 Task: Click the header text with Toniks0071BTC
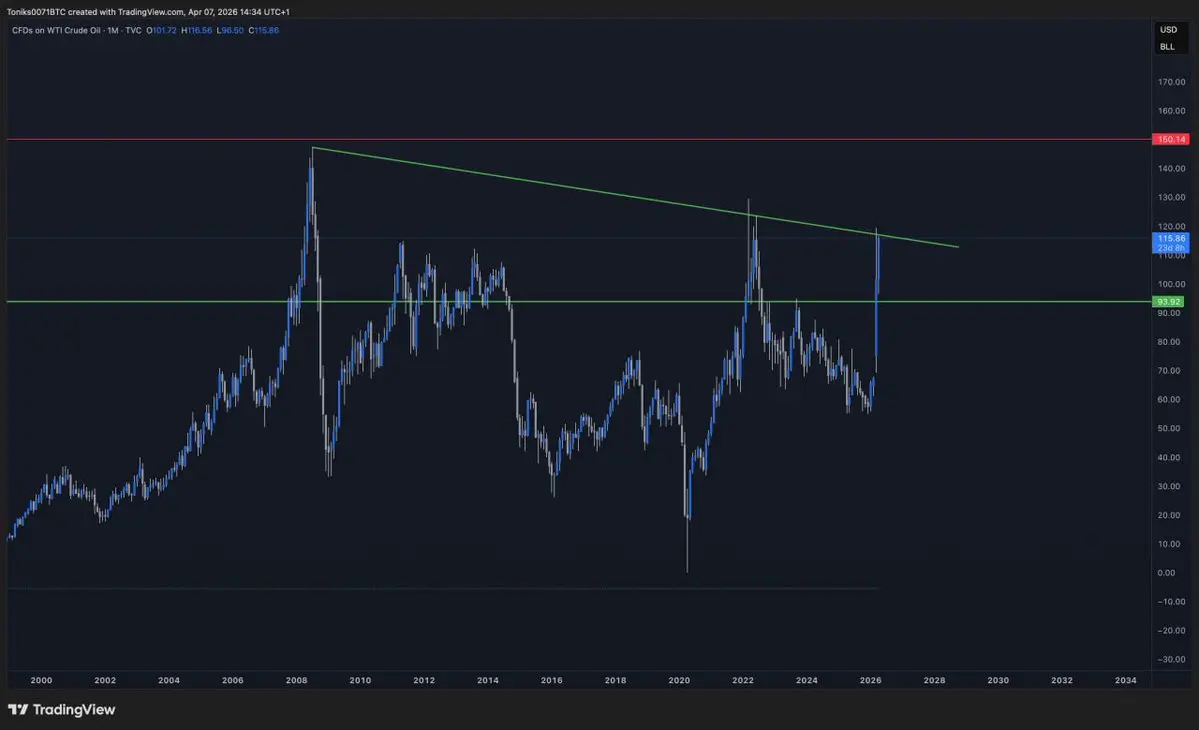(x=148, y=12)
